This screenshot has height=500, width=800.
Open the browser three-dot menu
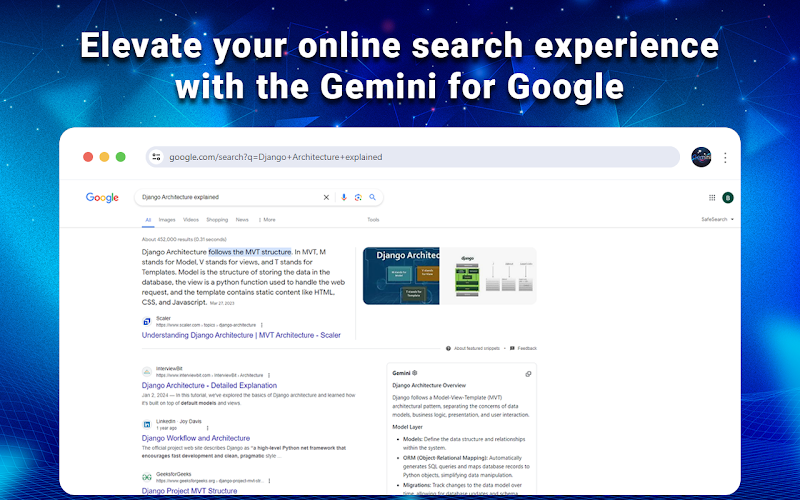[725, 158]
